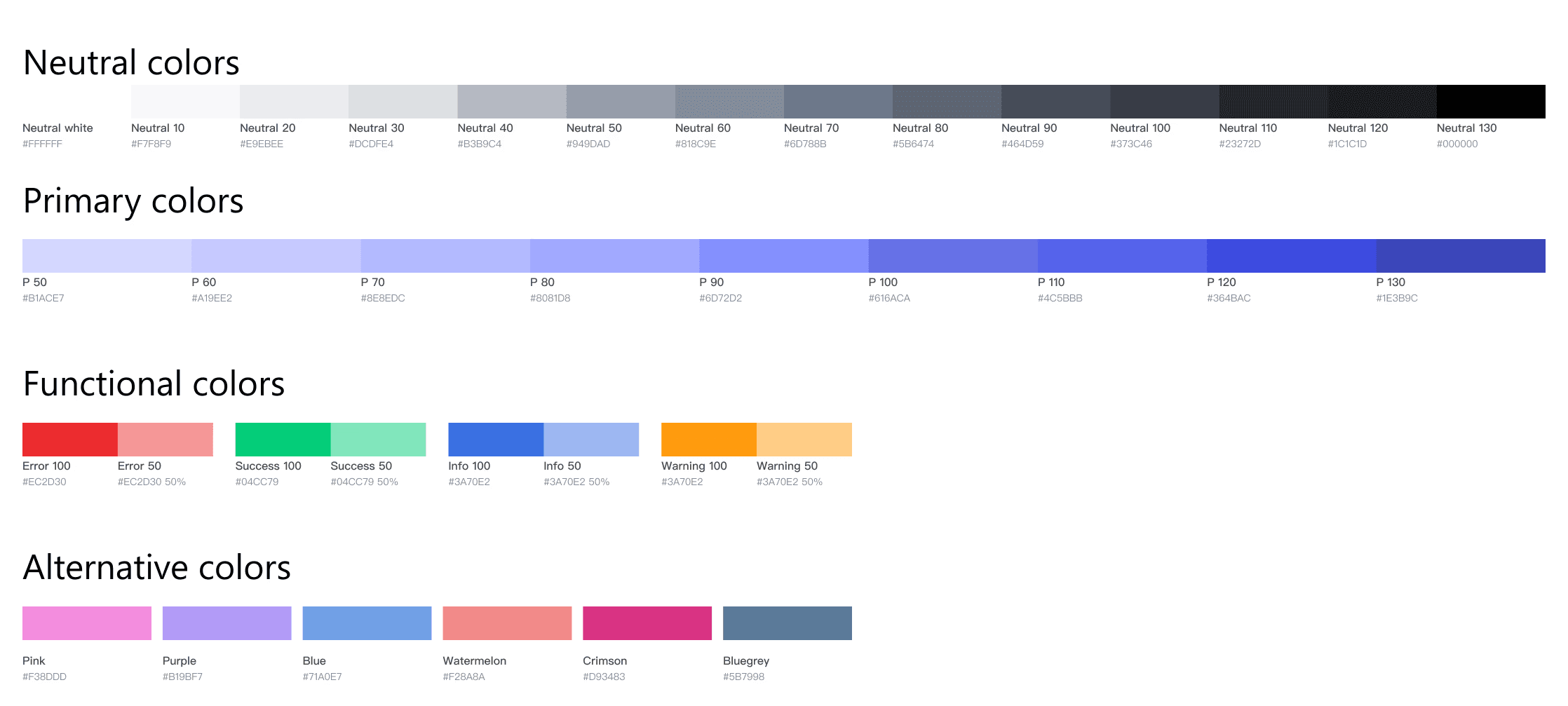Choose the P 90 primary color
Image resolution: width=1568 pixels, height=706 pixels.
tap(784, 256)
